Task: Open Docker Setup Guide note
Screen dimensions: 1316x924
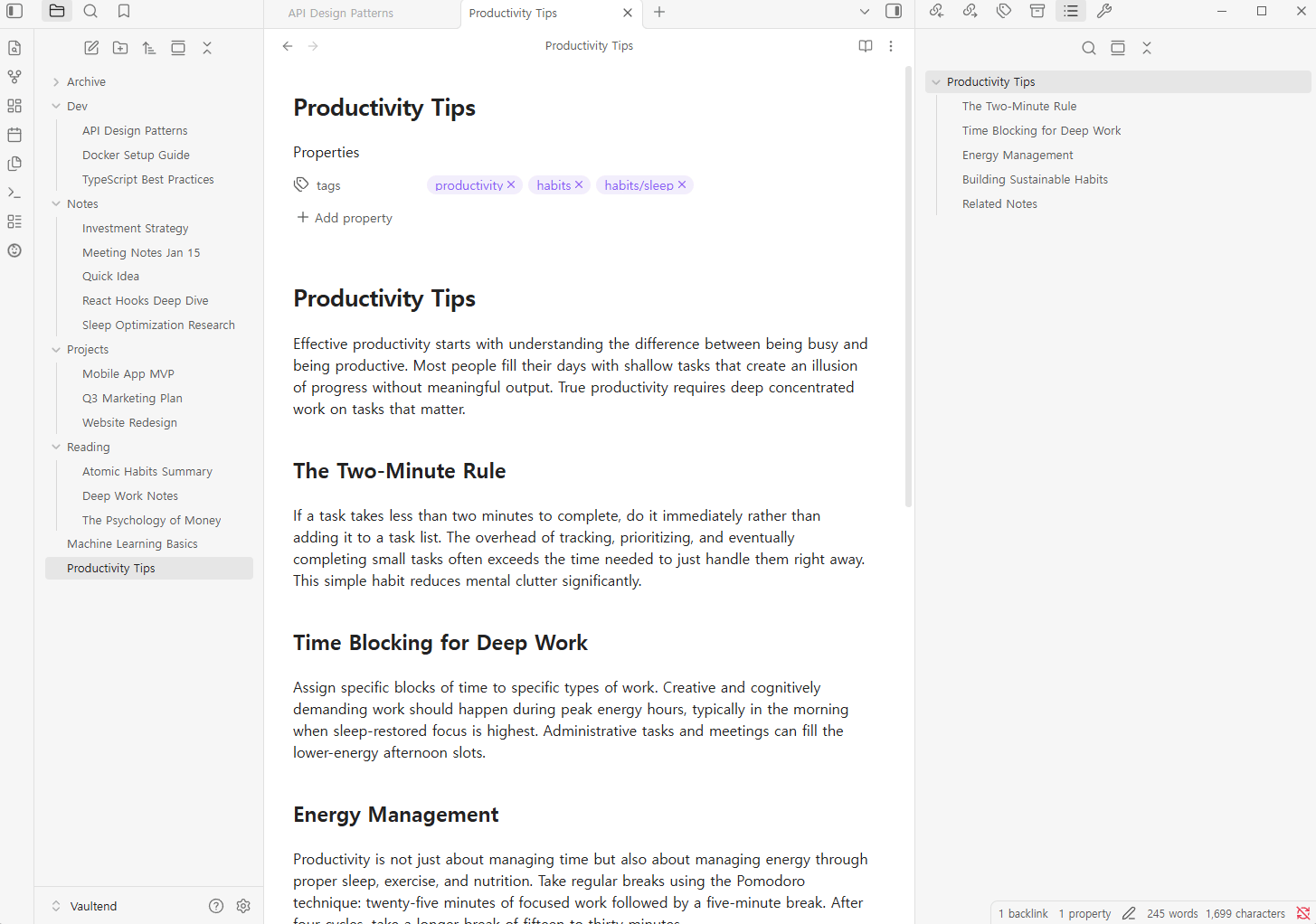Action: [136, 156]
